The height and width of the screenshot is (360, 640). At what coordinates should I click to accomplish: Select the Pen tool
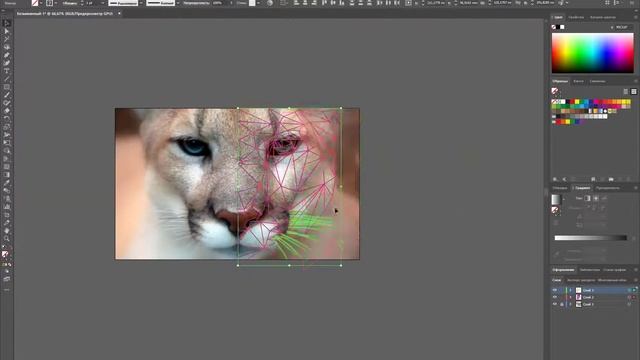click(x=7, y=55)
